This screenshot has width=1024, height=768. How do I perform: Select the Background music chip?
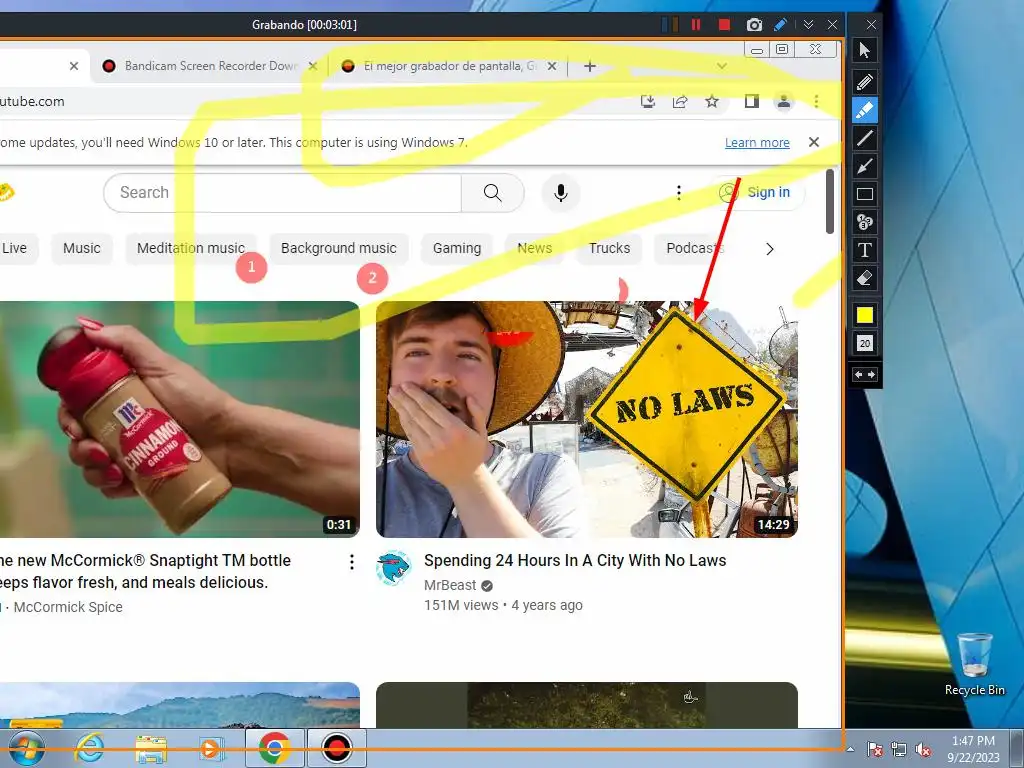(x=338, y=248)
